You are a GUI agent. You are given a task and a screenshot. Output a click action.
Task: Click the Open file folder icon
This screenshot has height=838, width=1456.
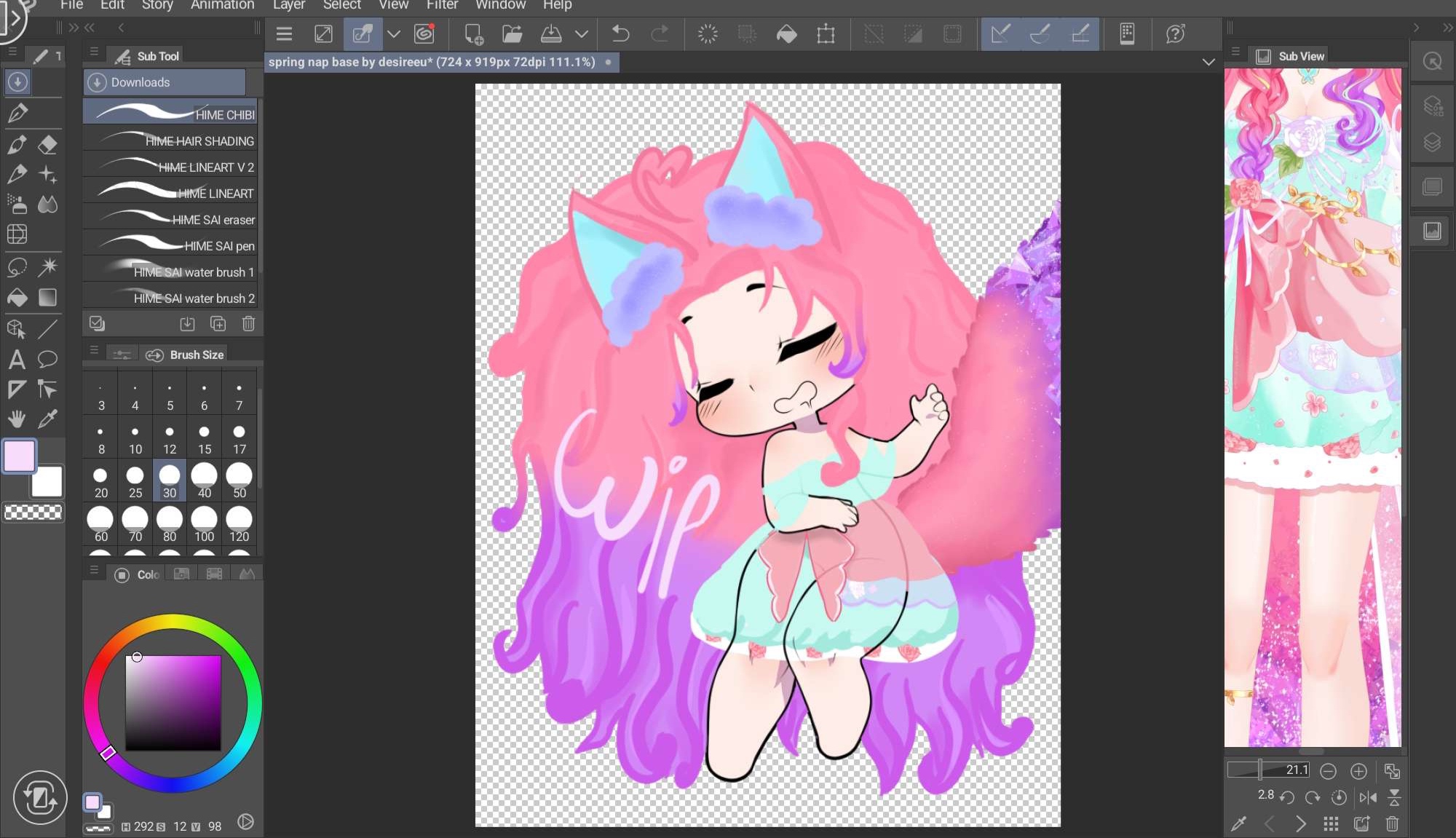click(x=513, y=33)
